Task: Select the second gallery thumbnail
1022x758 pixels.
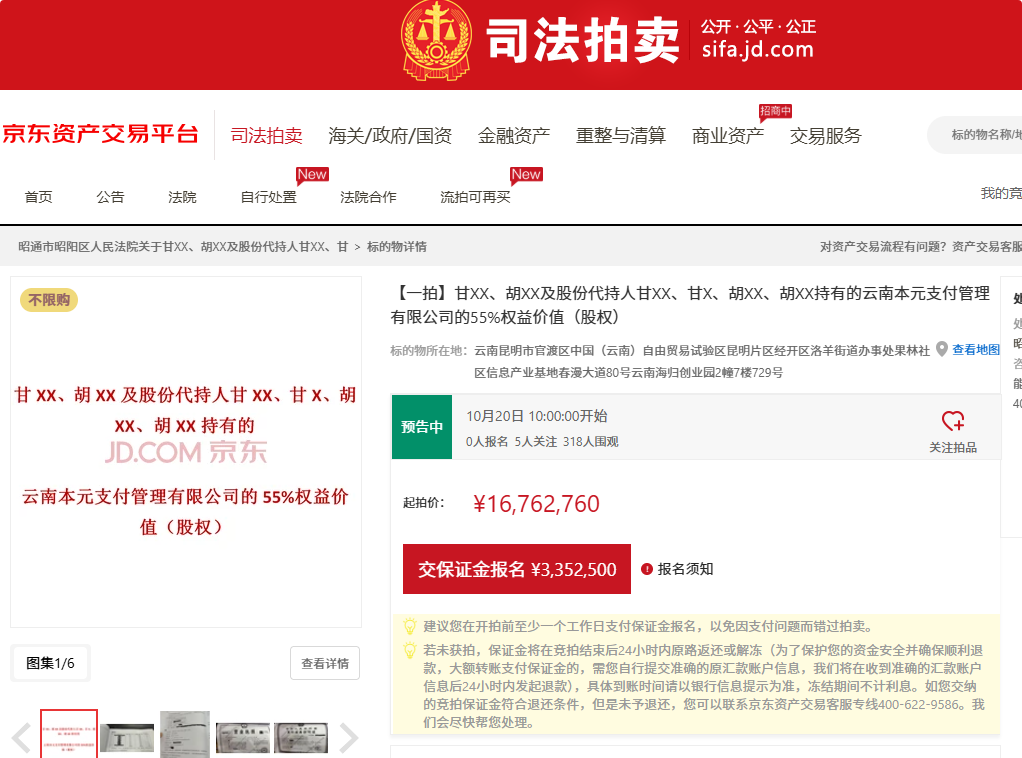Action: click(127, 738)
